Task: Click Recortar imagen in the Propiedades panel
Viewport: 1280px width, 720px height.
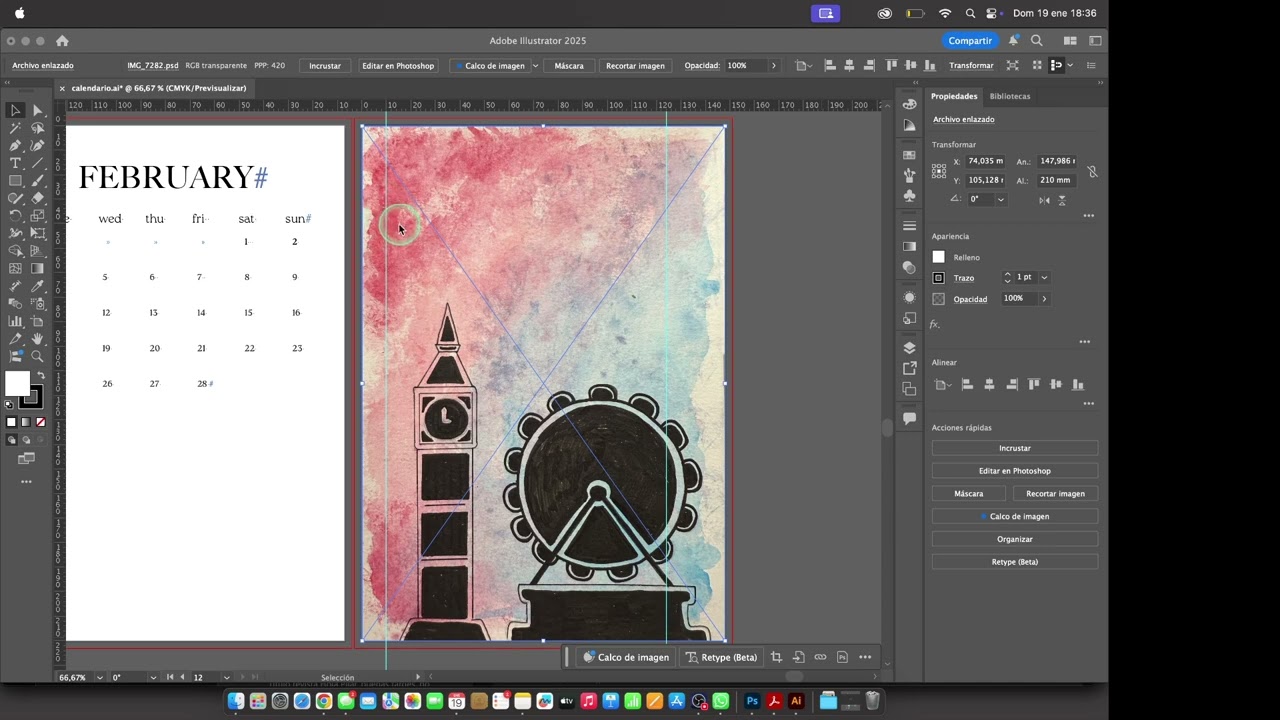Action: tap(1055, 493)
